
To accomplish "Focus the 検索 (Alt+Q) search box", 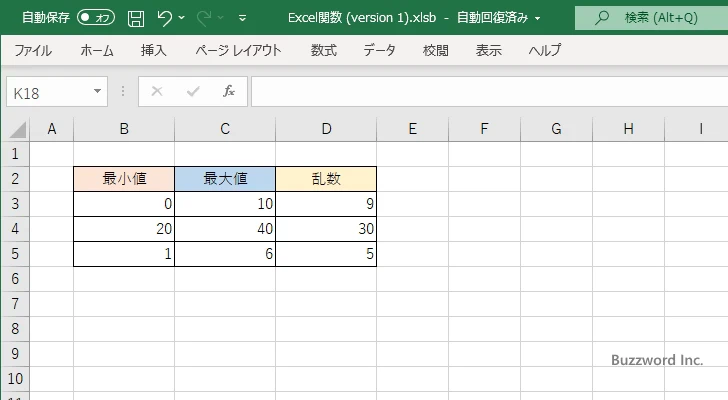I will click(x=651, y=18).
